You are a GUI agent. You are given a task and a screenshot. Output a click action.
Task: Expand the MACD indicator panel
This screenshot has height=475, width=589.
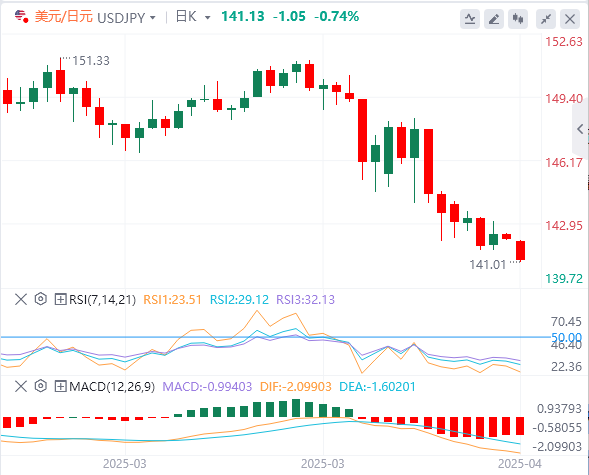coord(60,386)
